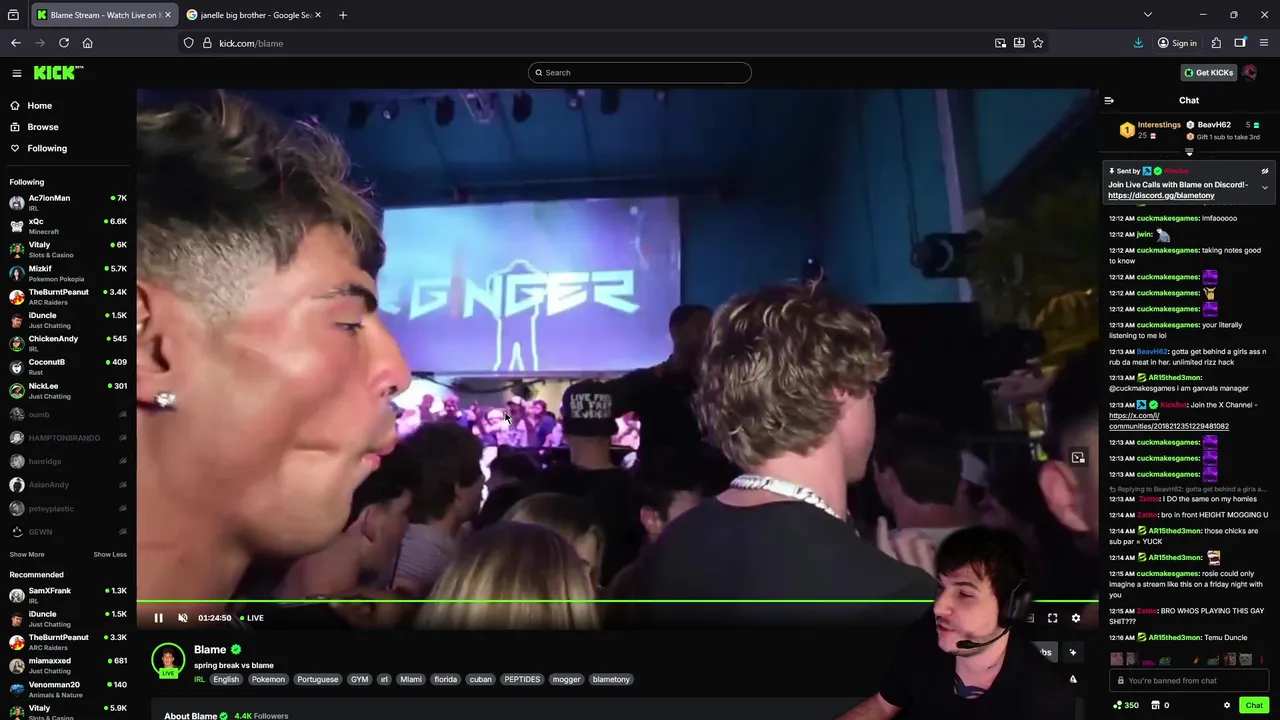This screenshot has height=720, width=1280.
Task: Pause the live stream
Action: 158,618
